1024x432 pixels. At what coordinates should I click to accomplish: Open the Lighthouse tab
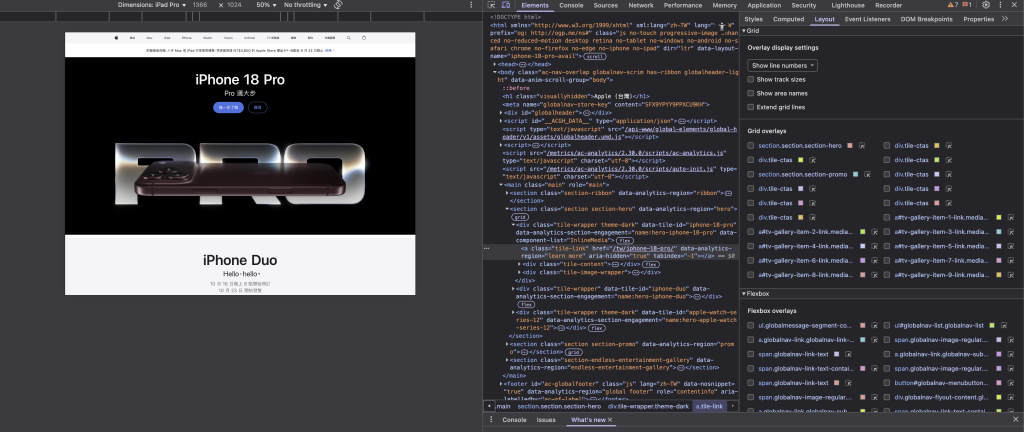click(848, 5)
